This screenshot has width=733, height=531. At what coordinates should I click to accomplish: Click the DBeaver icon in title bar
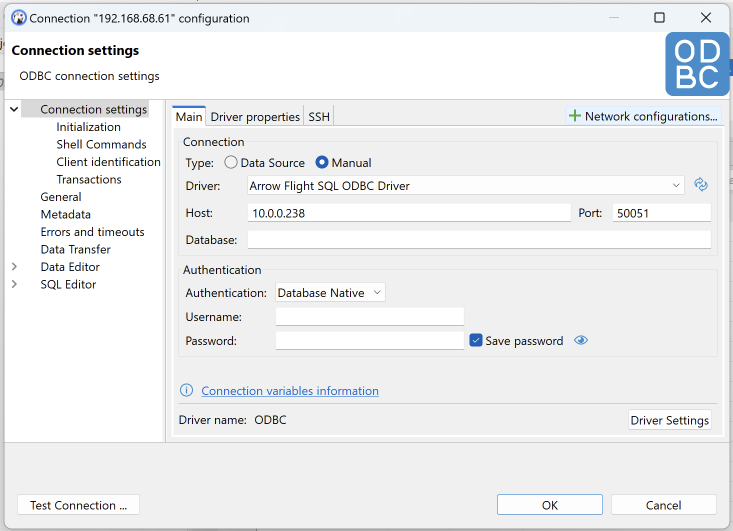point(18,18)
